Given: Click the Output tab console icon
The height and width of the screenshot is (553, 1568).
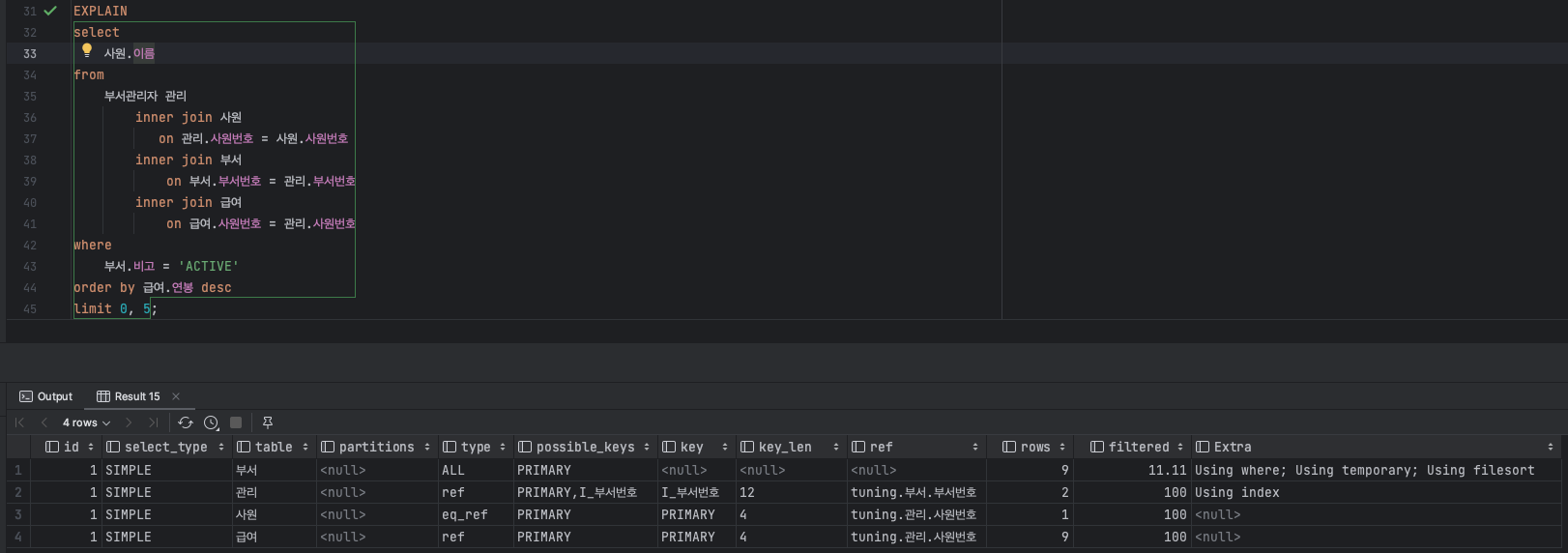Looking at the screenshot, I should click(26, 396).
